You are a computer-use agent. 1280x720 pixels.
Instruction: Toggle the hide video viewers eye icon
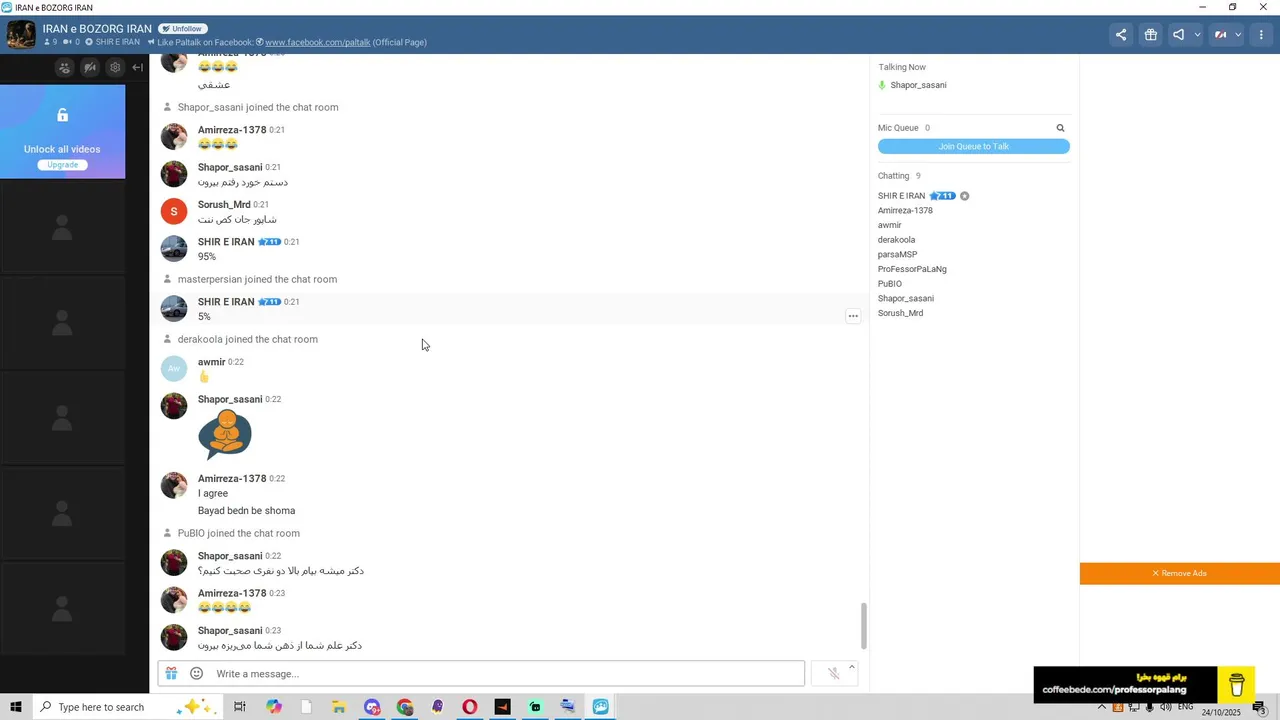[x=64, y=68]
